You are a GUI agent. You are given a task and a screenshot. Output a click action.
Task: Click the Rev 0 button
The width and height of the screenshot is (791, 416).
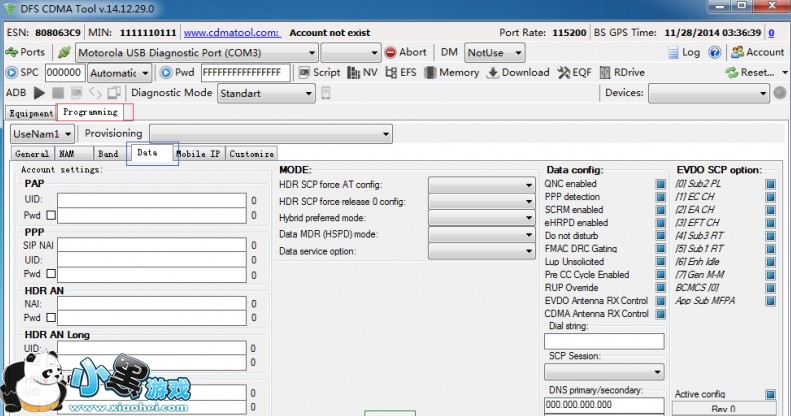(724, 409)
